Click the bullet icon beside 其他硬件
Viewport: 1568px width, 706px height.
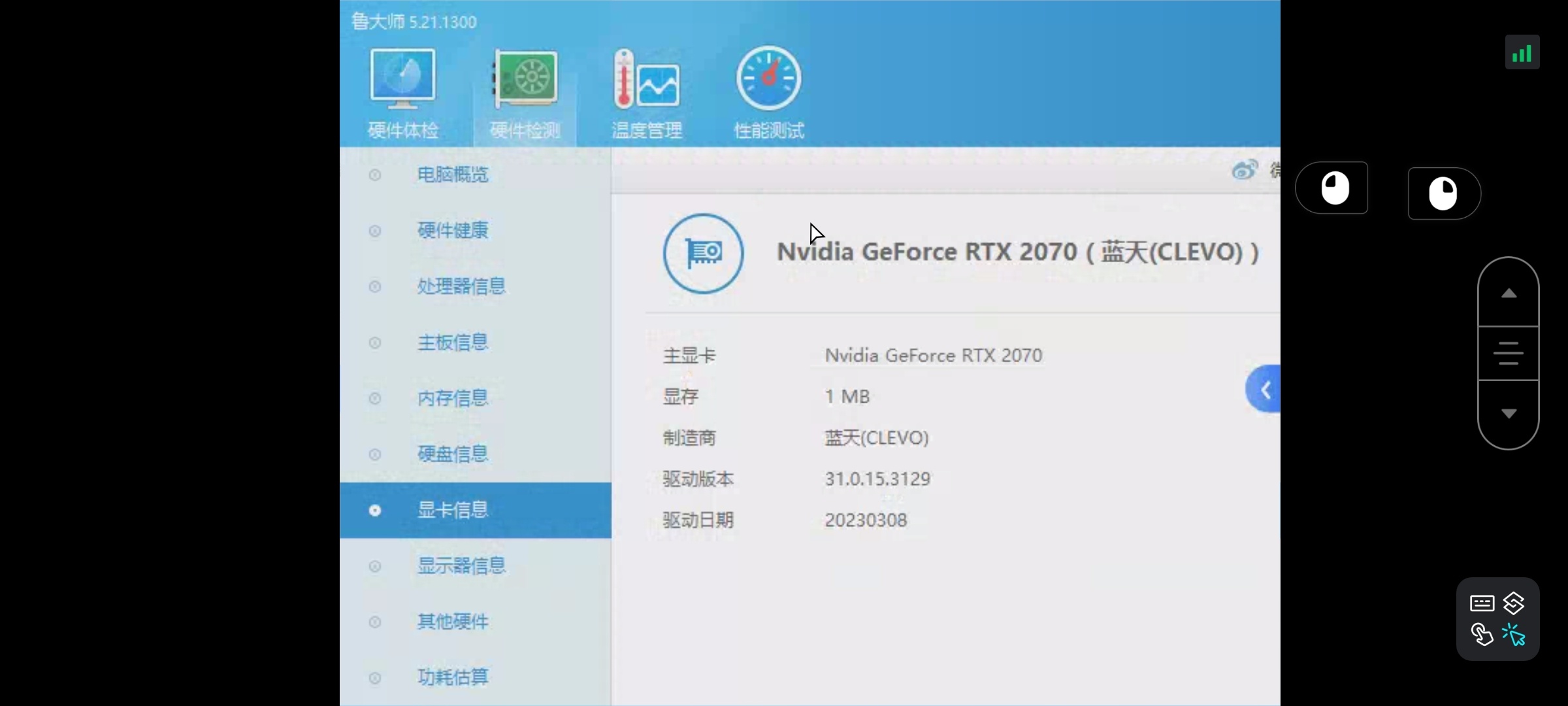click(x=375, y=622)
